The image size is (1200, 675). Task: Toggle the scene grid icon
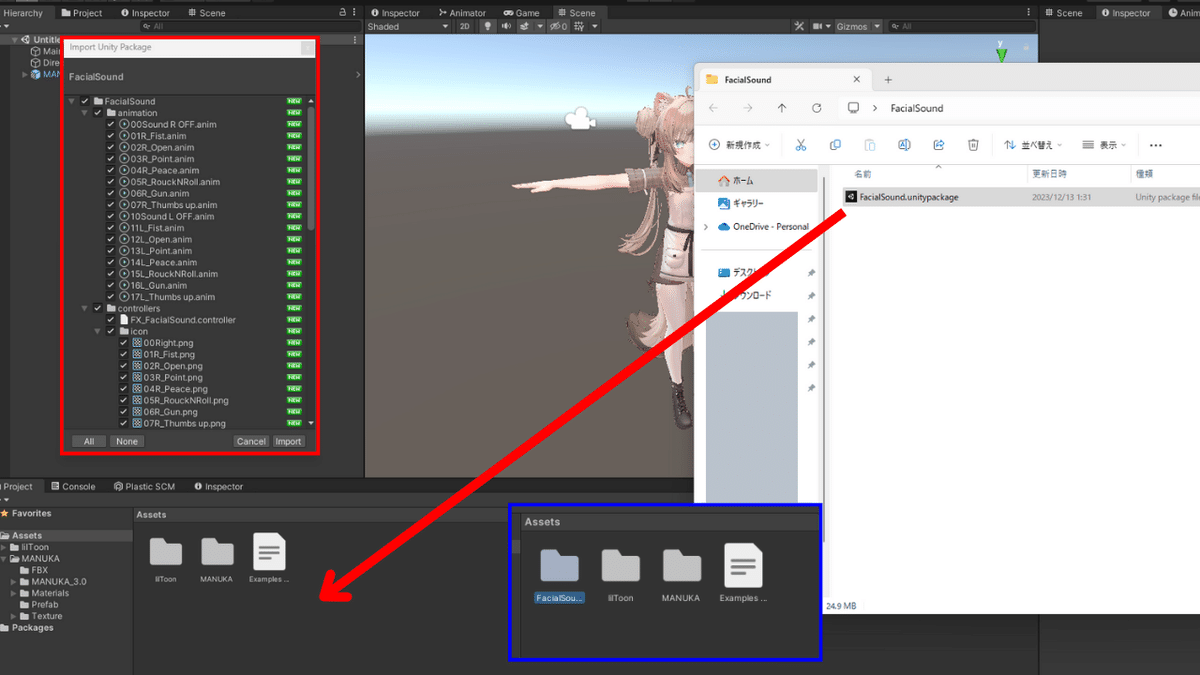581,27
